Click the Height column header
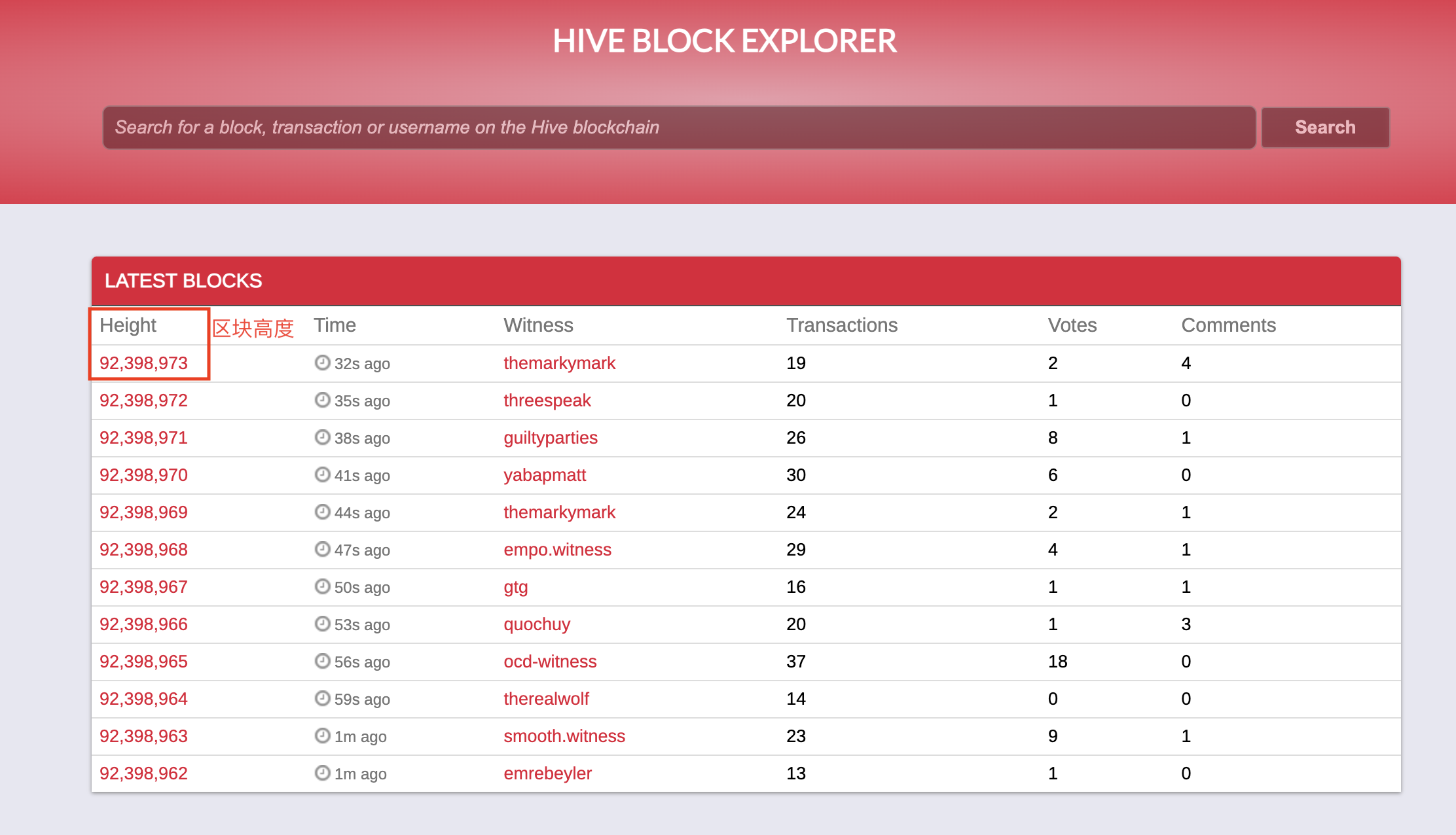 pos(128,325)
